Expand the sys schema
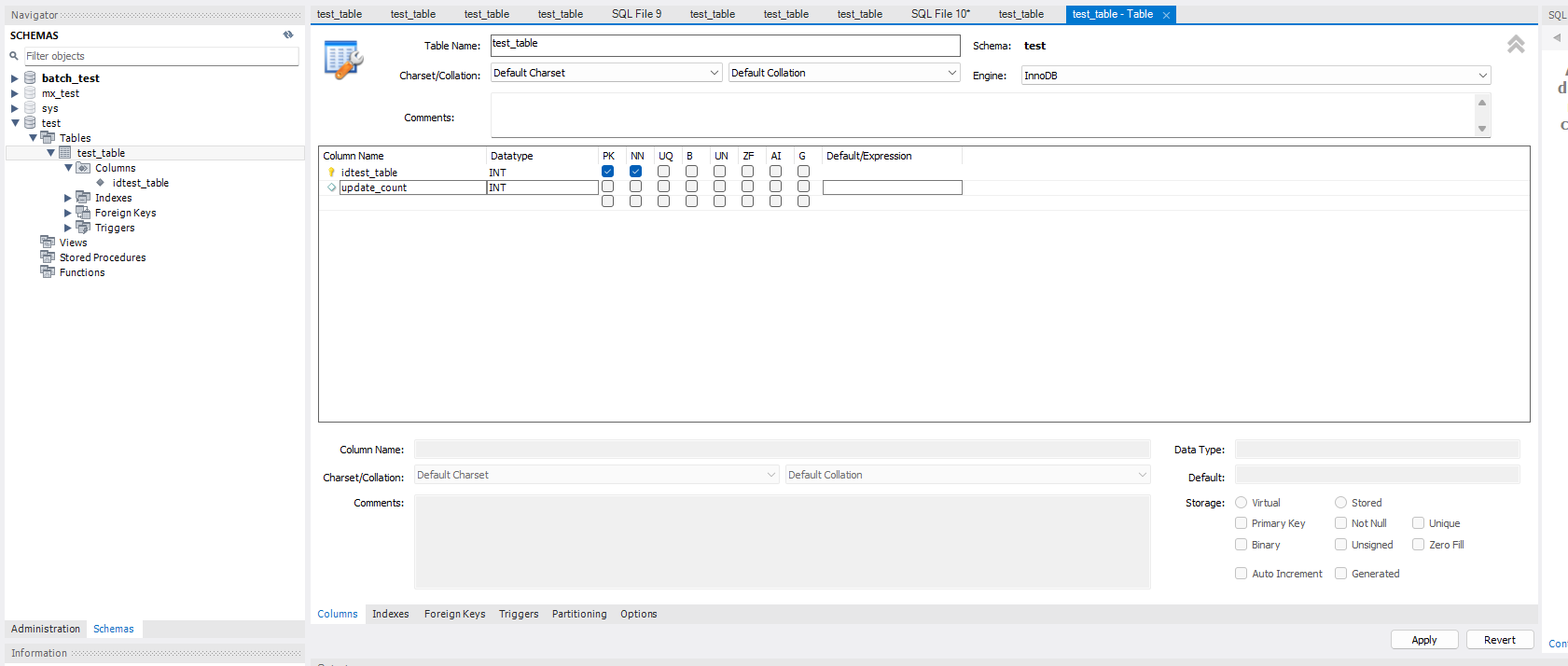This screenshot has height=666, width=1568. point(15,108)
